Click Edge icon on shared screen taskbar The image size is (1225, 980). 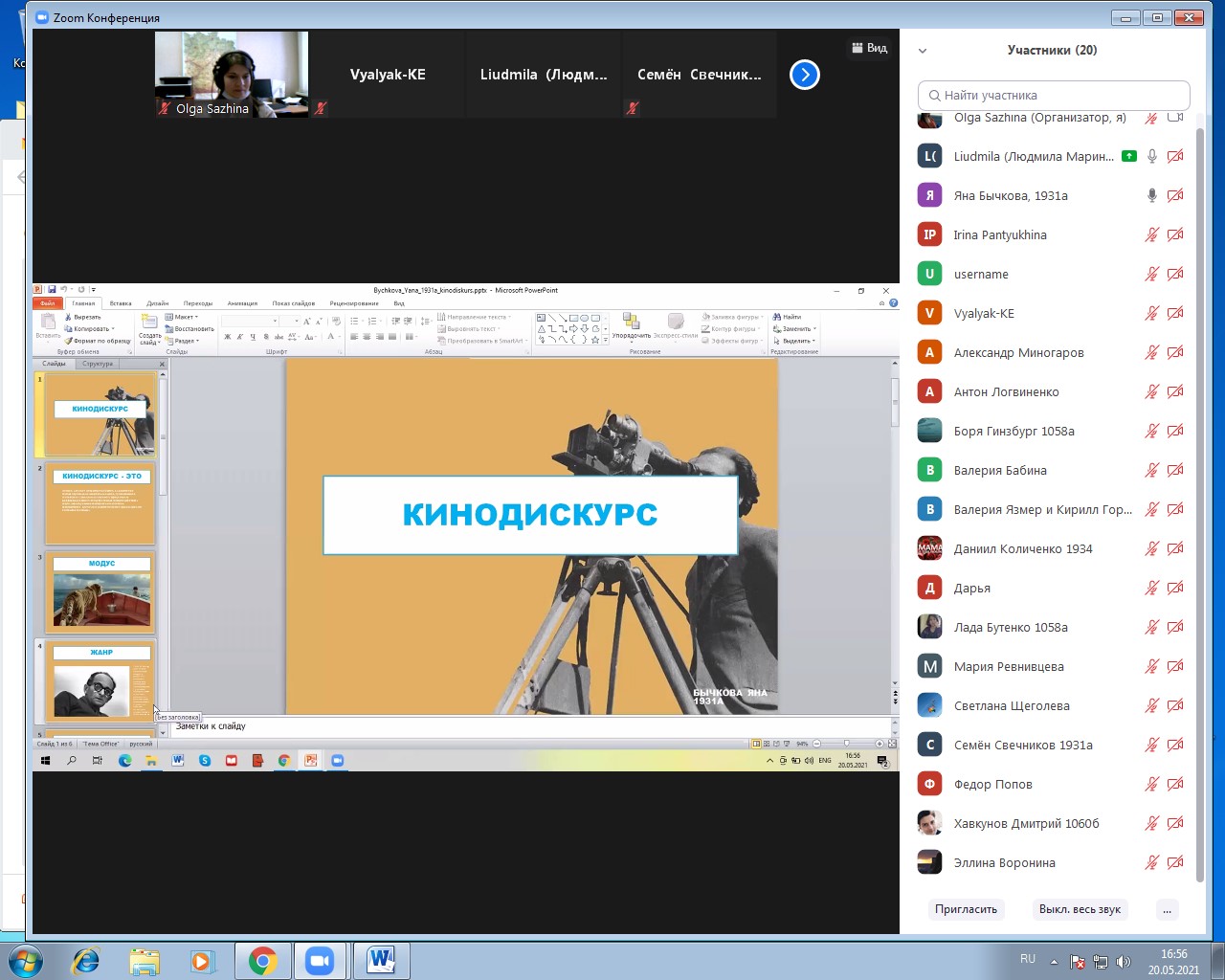[x=124, y=761]
